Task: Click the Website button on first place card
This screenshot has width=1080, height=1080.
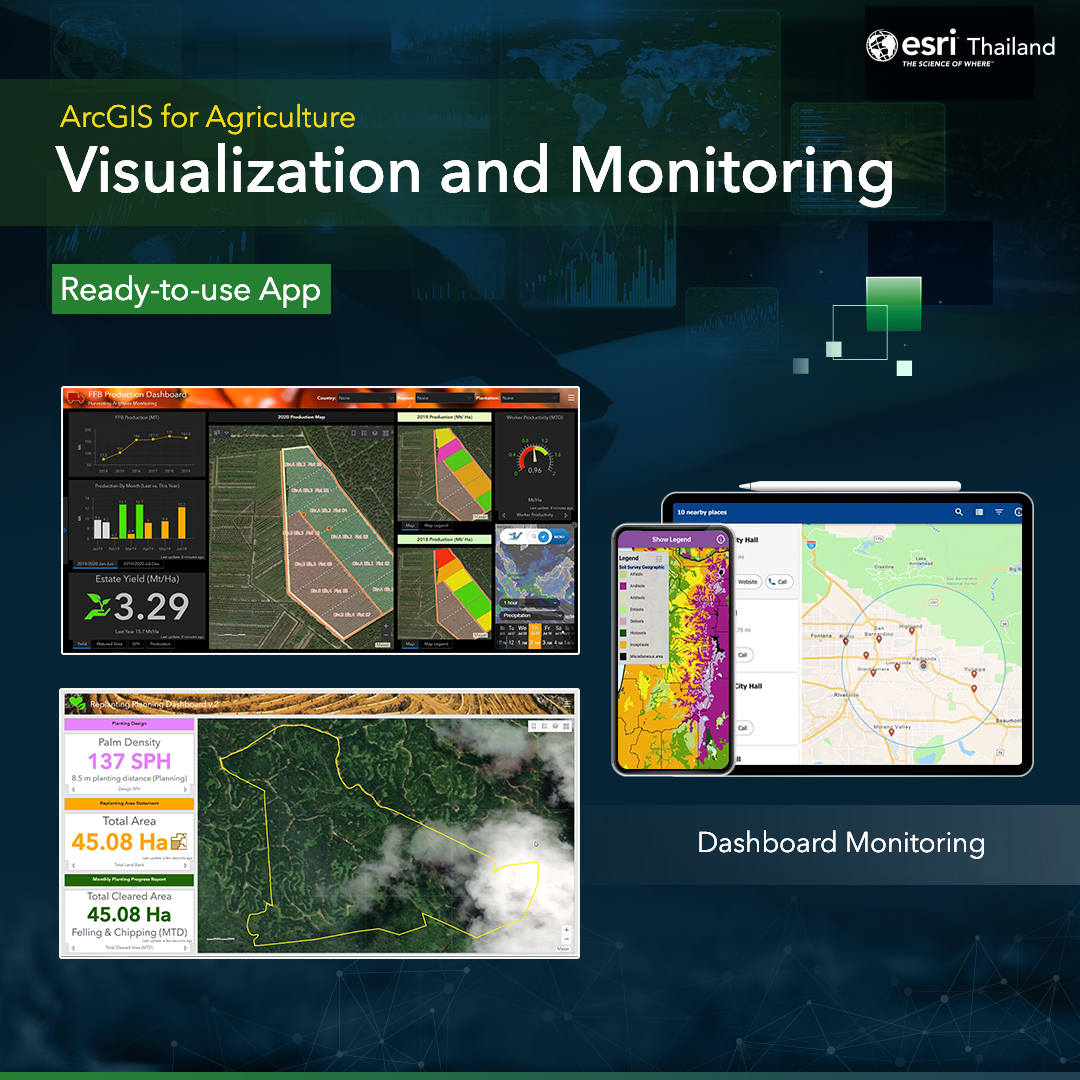Action: coord(749,582)
